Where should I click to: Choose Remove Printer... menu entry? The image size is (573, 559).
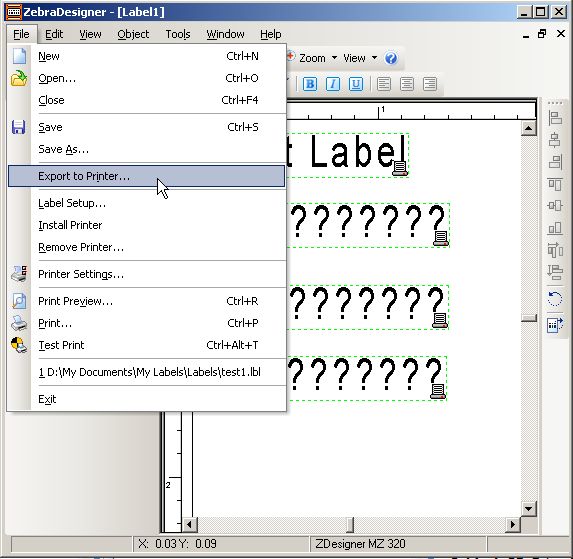pos(146,247)
